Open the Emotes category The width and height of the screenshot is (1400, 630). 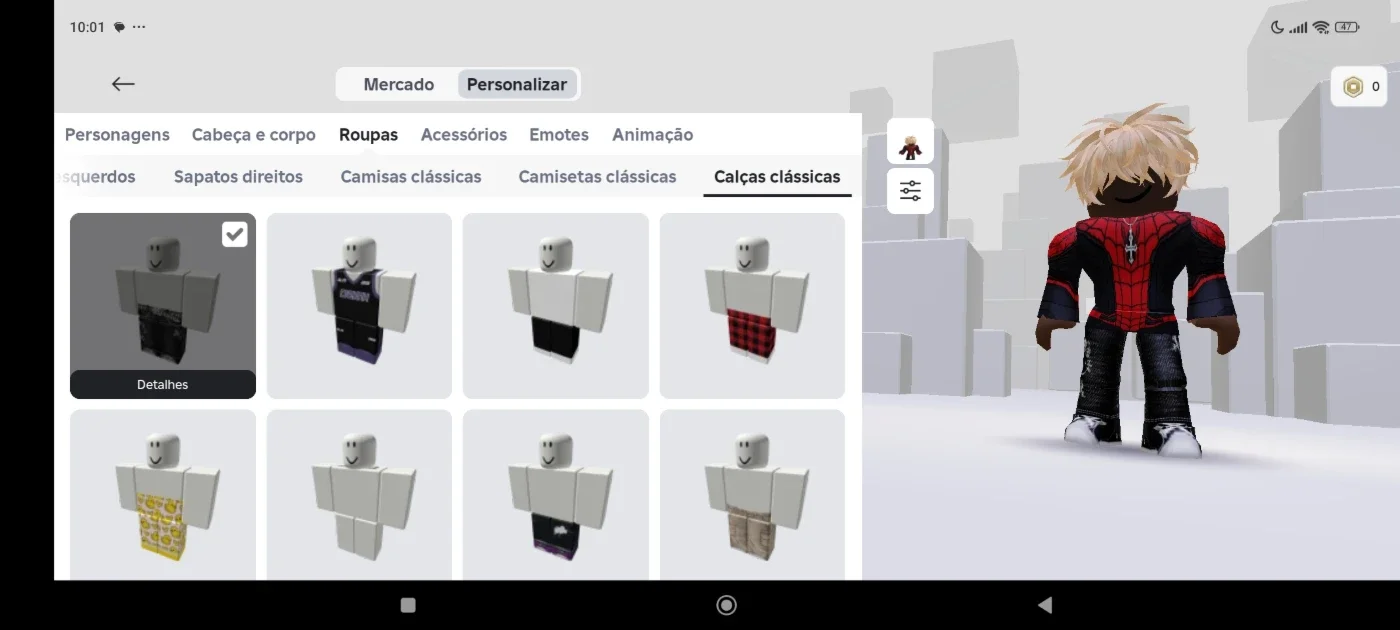[559, 134]
